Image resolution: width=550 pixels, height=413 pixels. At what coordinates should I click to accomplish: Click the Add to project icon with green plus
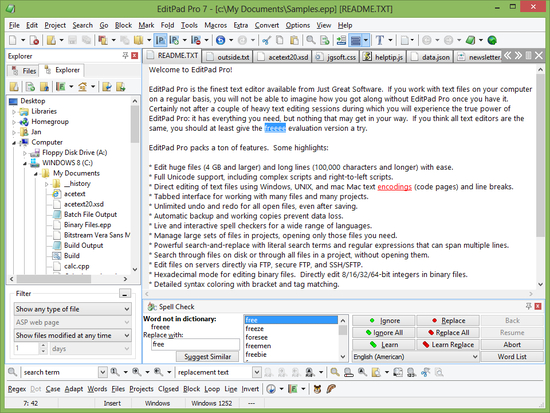(x=174, y=40)
